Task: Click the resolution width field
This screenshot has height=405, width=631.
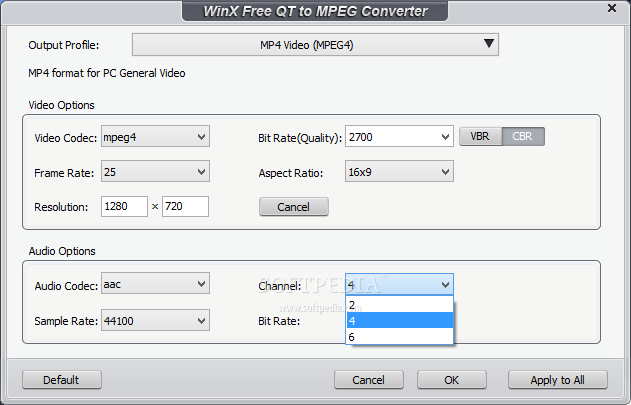Action: click(x=123, y=207)
